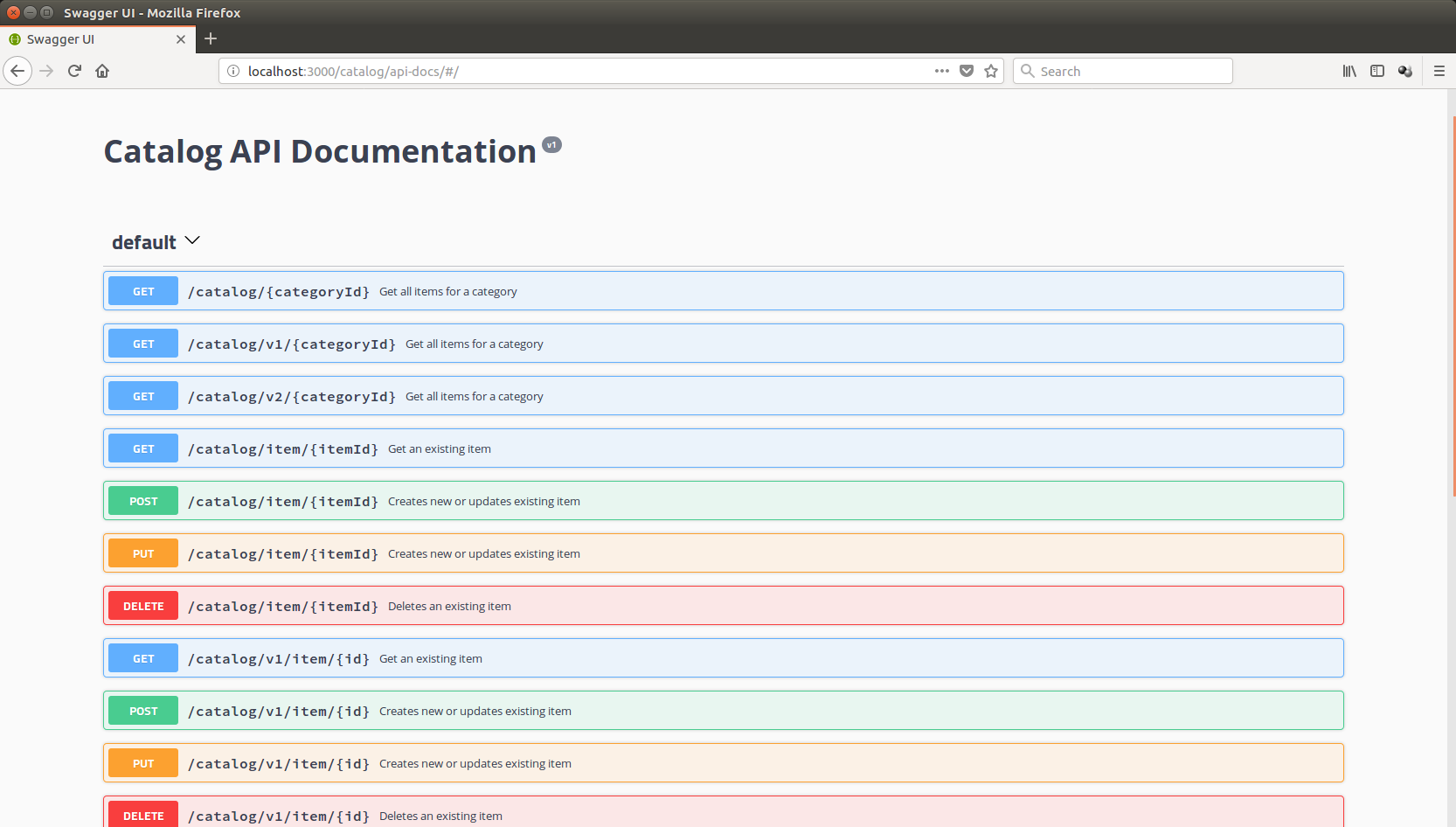Image resolution: width=1456 pixels, height=827 pixels.
Task: Click the default tag heading
Action: point(144,242)
